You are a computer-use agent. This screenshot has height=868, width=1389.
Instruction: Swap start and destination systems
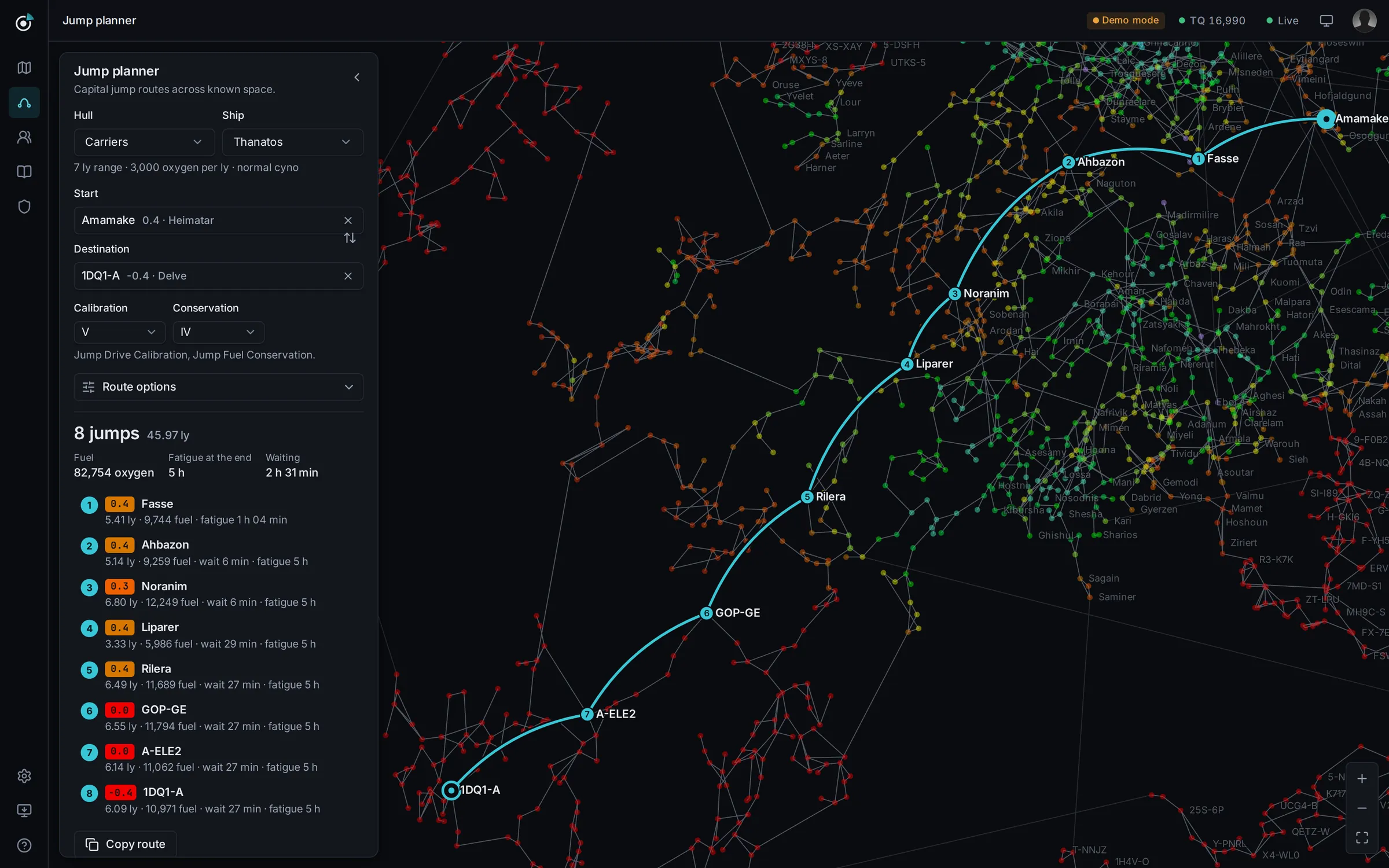(x=350, y=238)
